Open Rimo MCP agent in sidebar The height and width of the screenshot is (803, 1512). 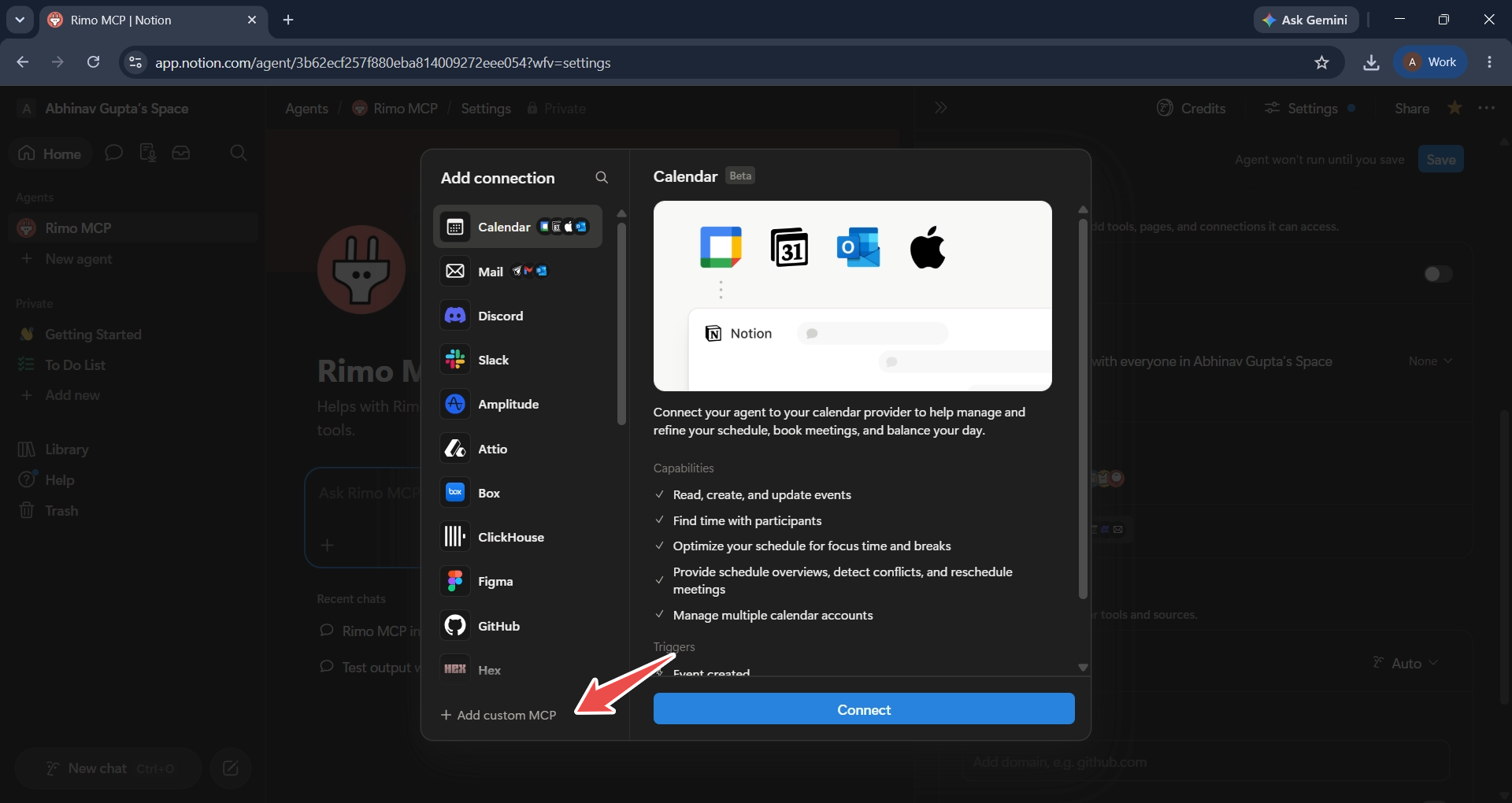coord(134,228)
